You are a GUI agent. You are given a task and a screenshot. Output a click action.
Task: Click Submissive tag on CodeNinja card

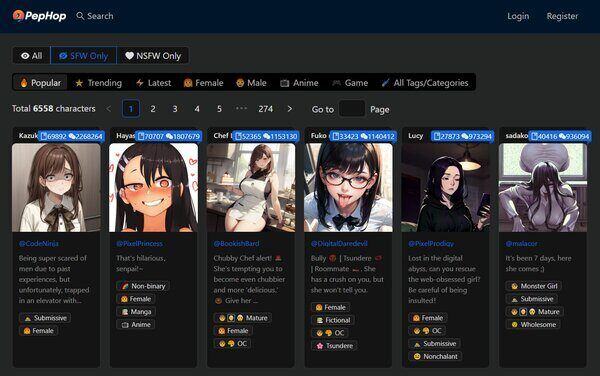point(45,318)
